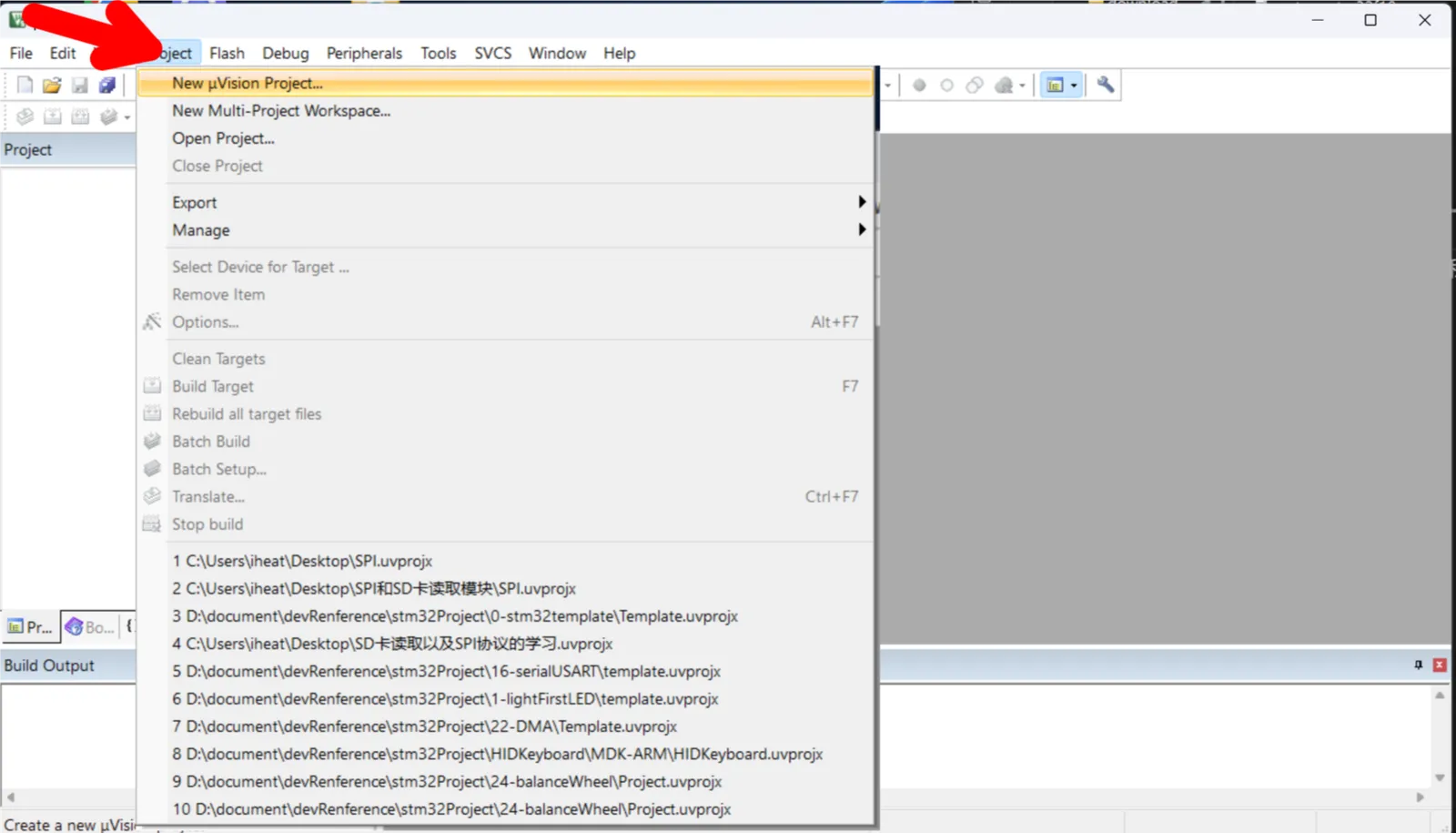Image resolution: width=1456 pixels, height=833 pixels.
Task: Toggle breakpoint with filled circle icon
Action: click(919, 85)
